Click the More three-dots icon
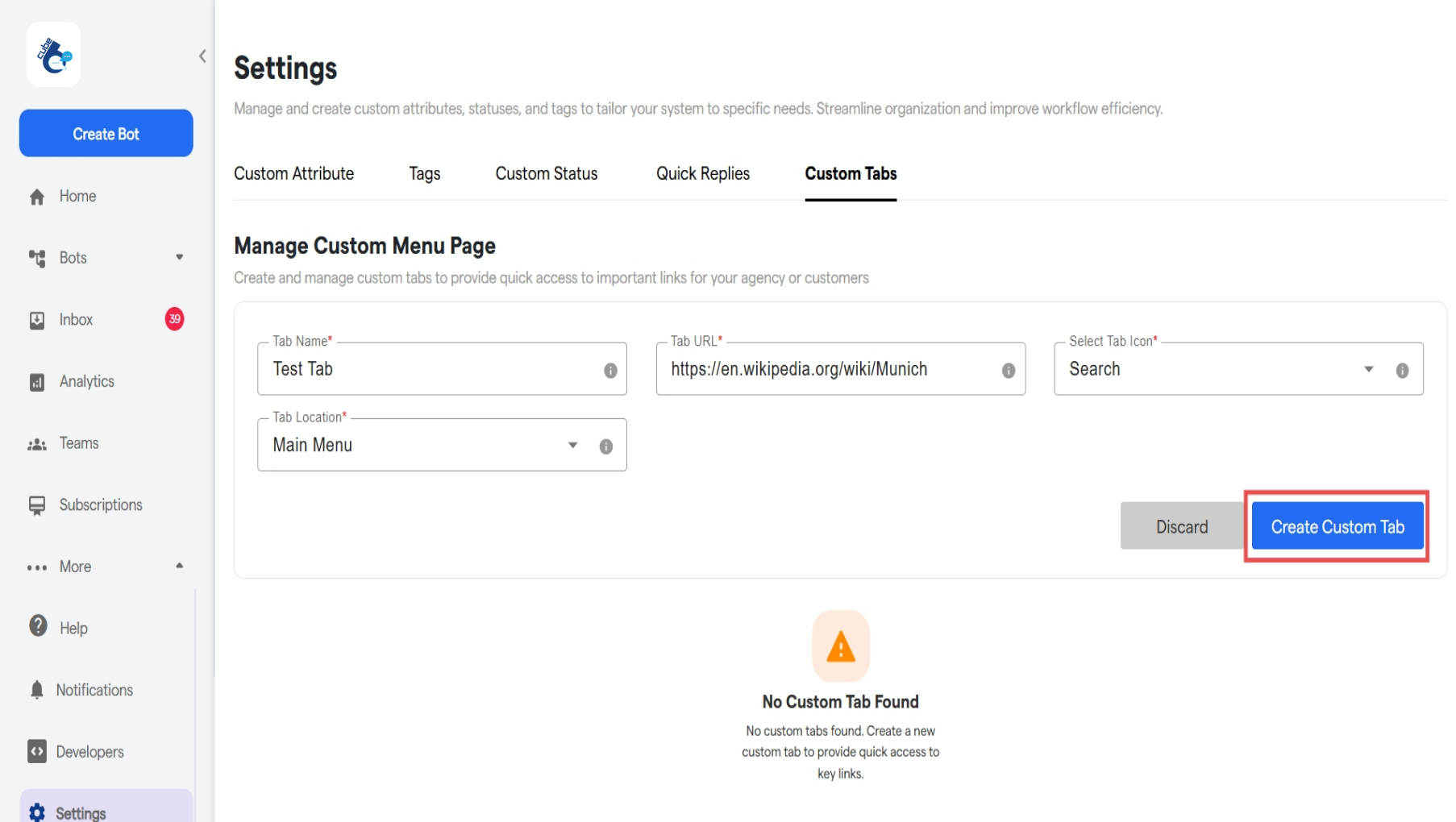 tap(37, 567)
